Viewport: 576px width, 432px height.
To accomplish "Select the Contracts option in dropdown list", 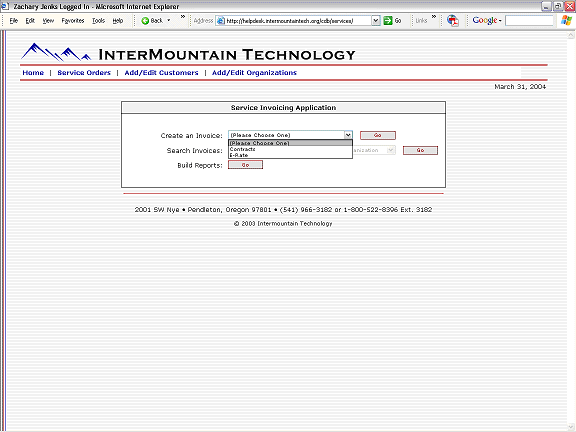I will pyautogui.click(x=290, y=149).
